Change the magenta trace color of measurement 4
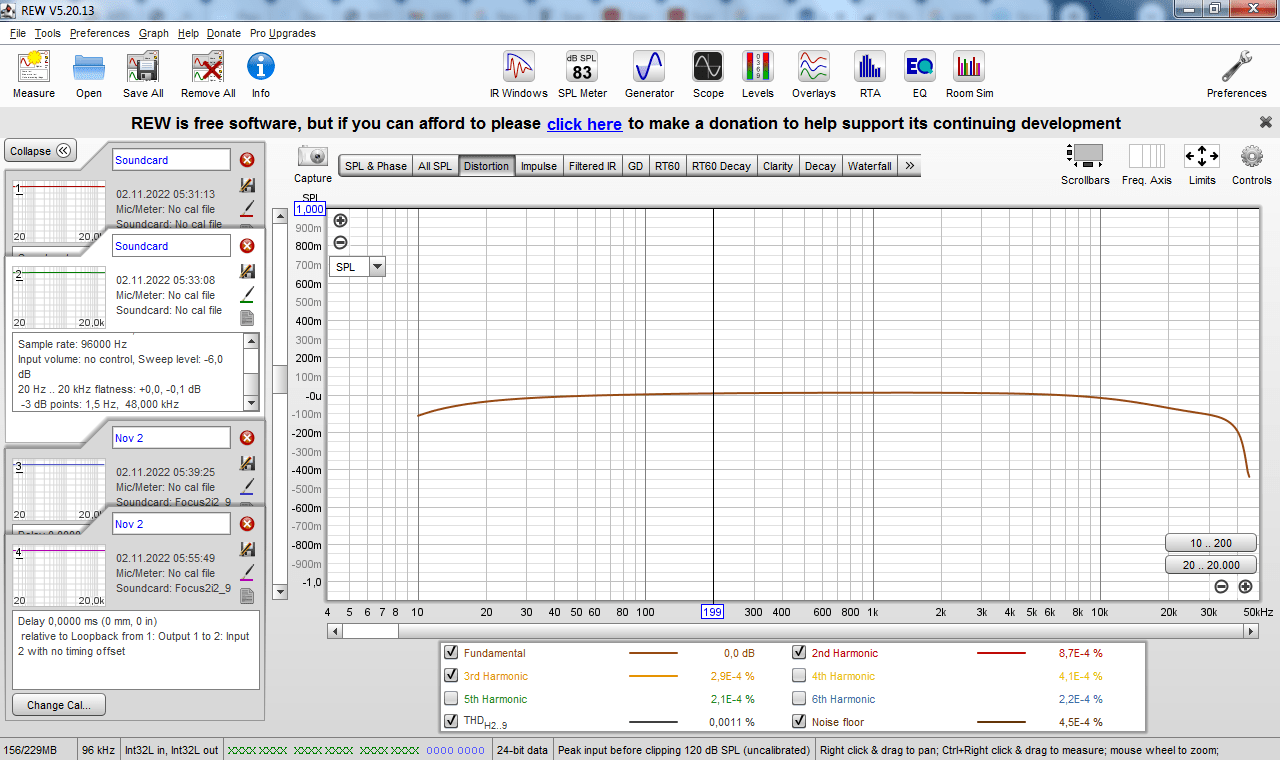This screenshot has width=1280, height=760. tap(247, 572)
